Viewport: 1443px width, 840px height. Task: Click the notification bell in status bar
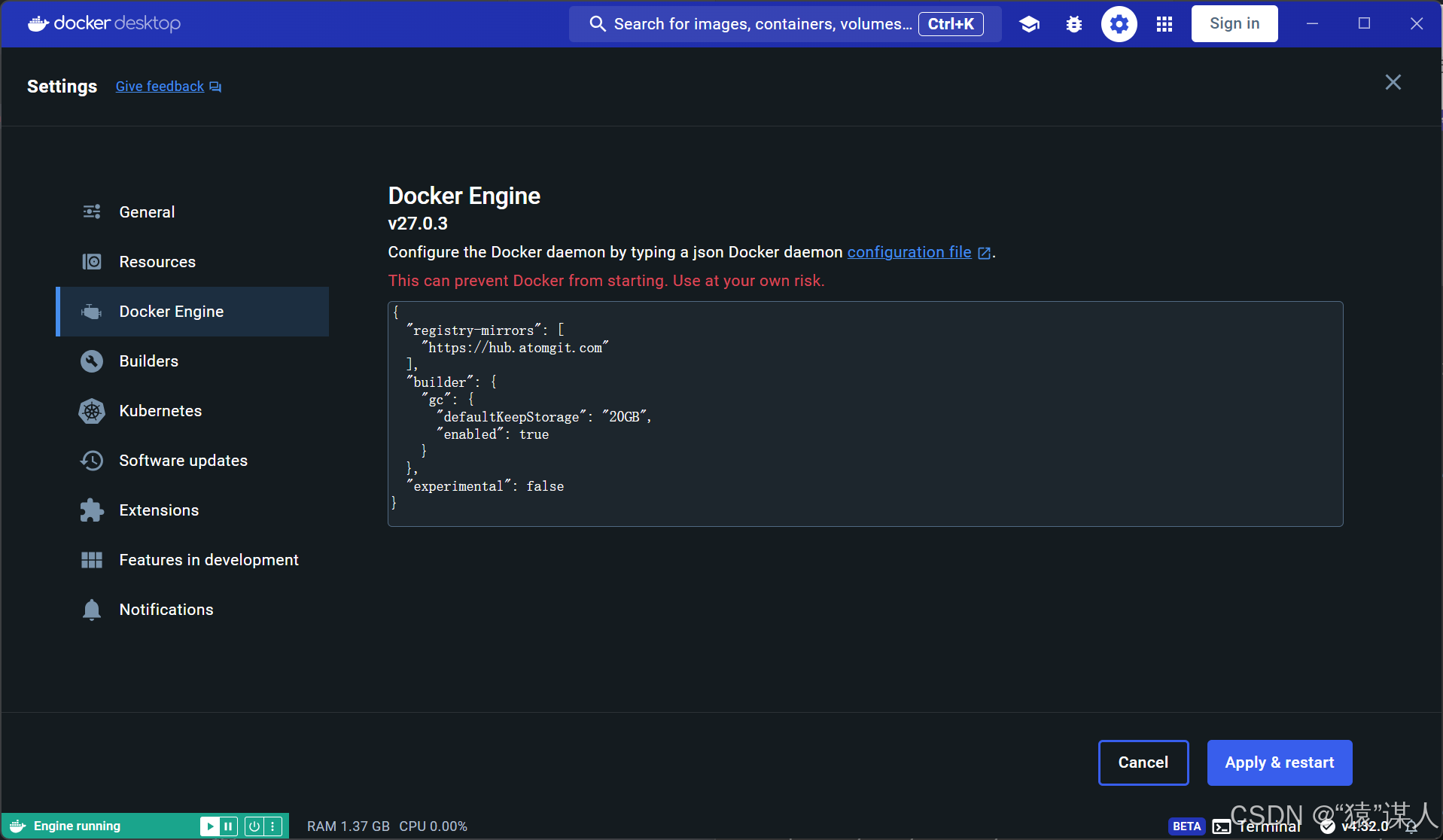click(1411, 827)
